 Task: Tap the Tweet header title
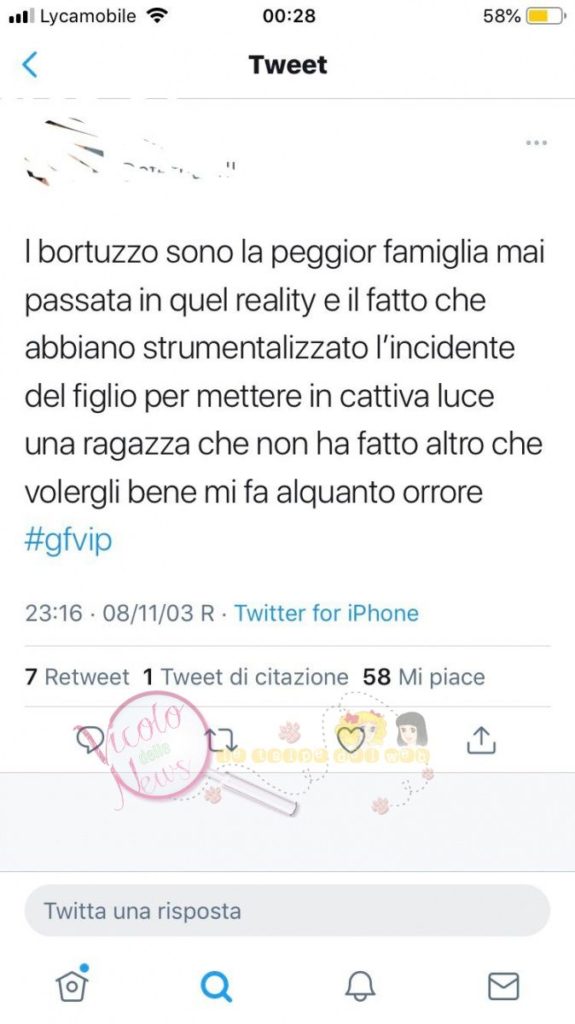click(x=288, y=65)
